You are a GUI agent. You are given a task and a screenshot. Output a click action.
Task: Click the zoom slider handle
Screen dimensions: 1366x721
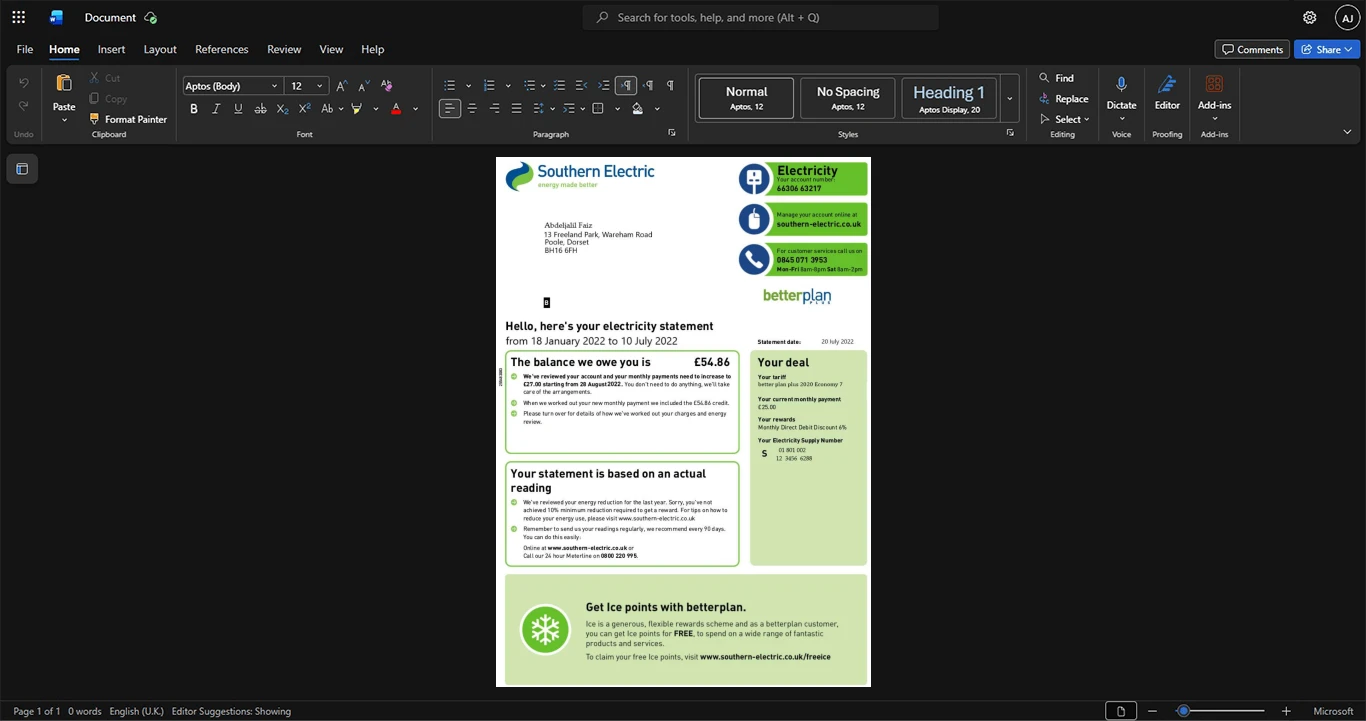pos(1183,711)
